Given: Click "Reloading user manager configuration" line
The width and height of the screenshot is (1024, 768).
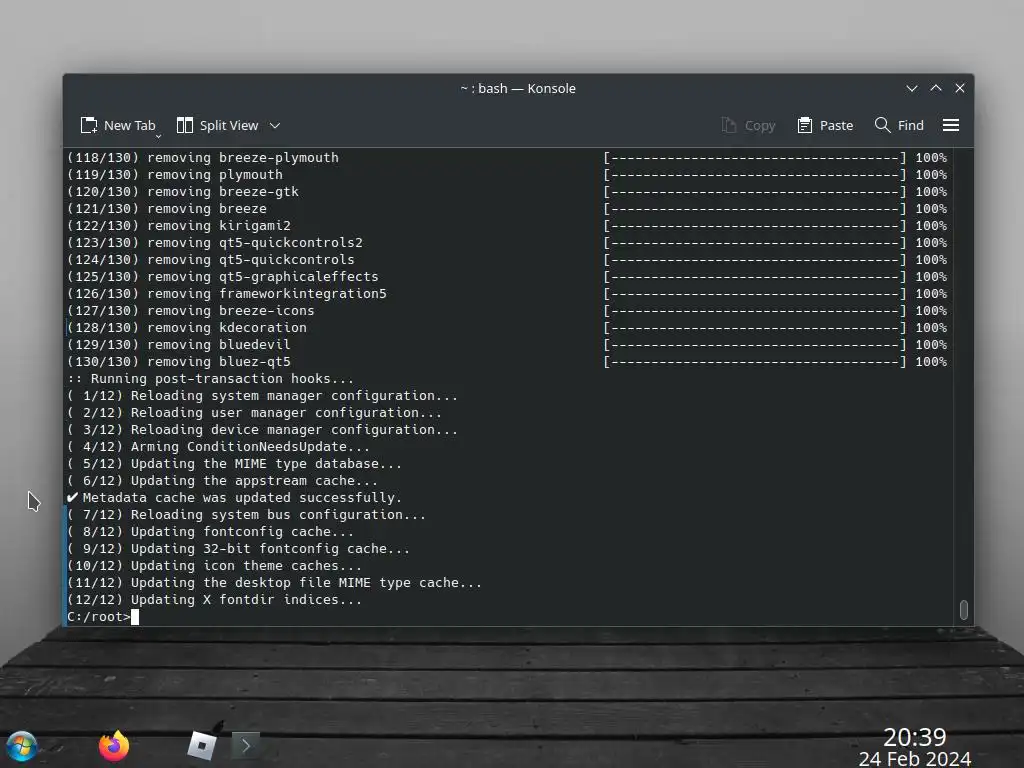Looking at the screenshot, I should [255, 413].
